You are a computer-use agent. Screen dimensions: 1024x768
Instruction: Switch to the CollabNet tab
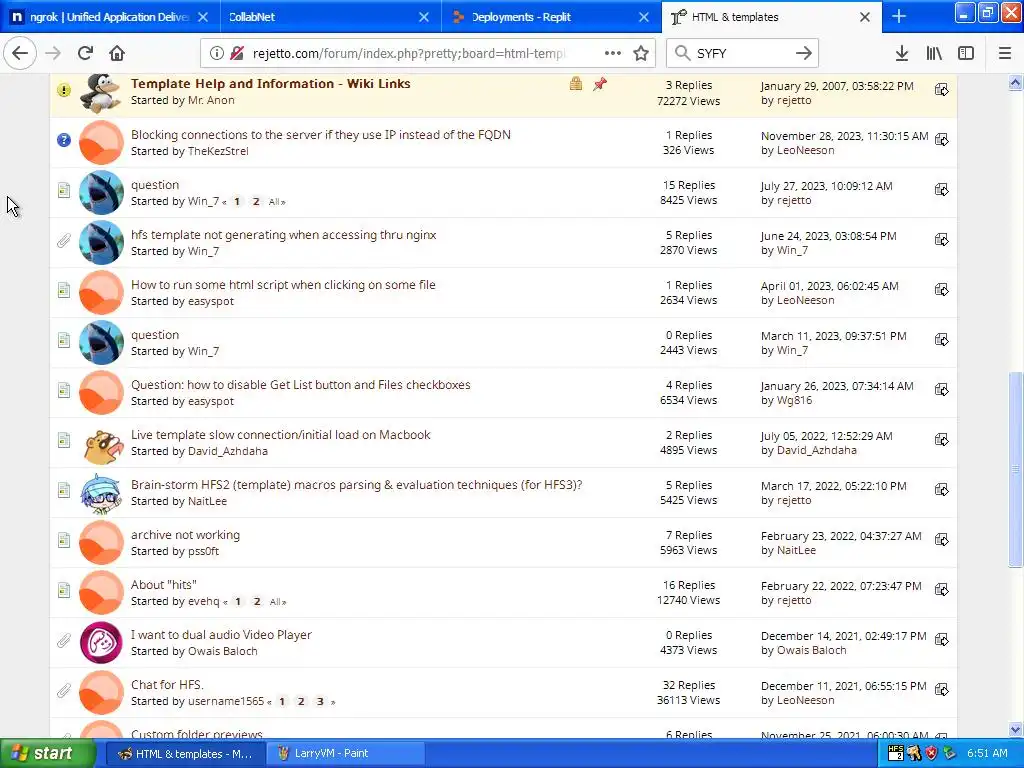pos(330,17)
